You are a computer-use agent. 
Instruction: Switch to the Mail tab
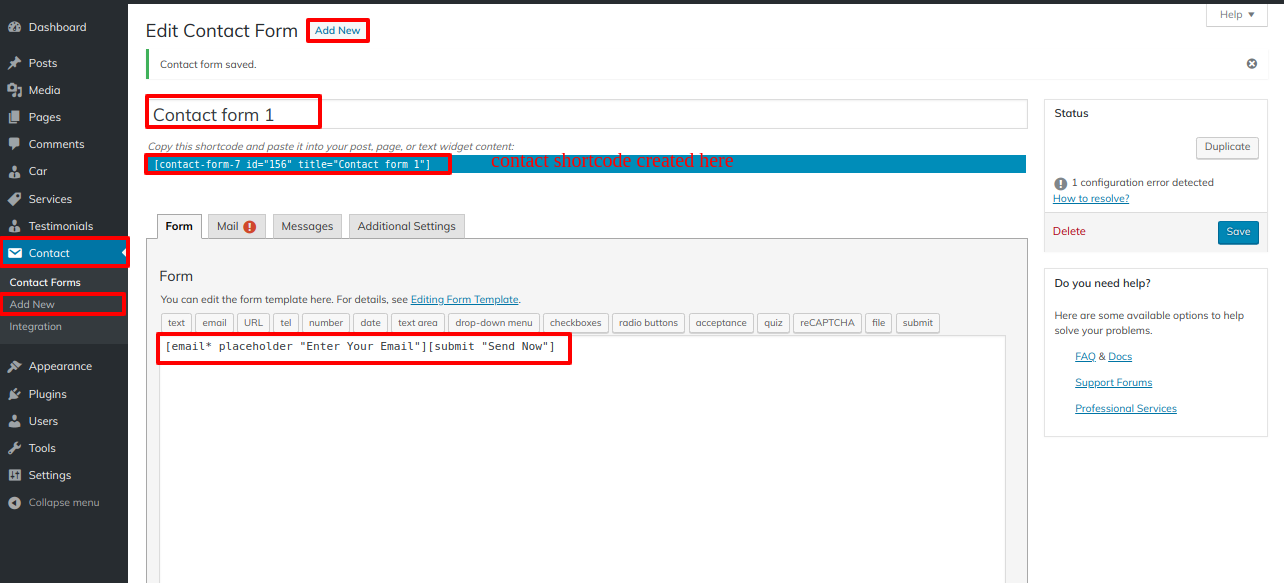tap(237, 226)
